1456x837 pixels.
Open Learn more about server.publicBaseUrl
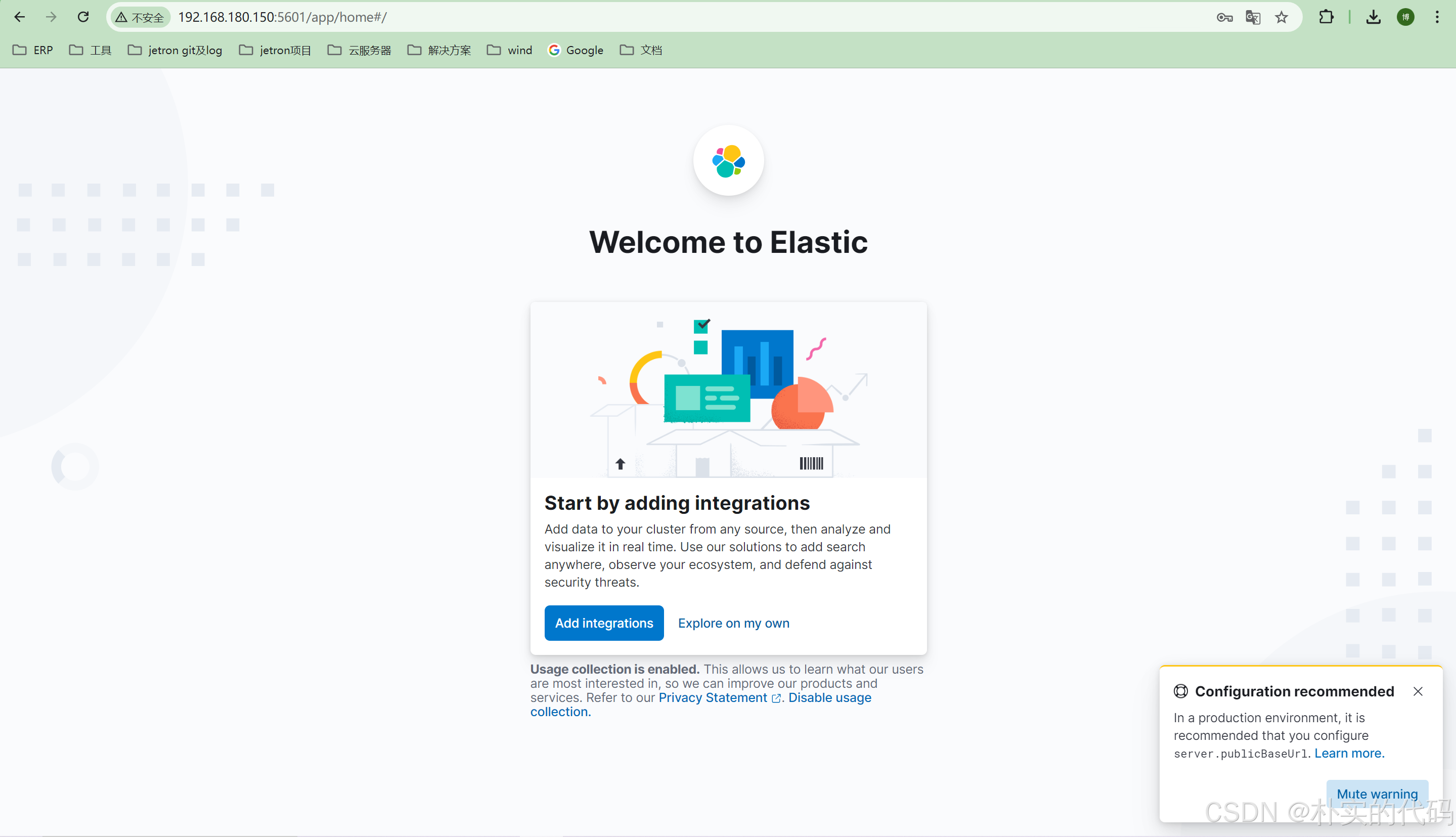coord(1349,753)
